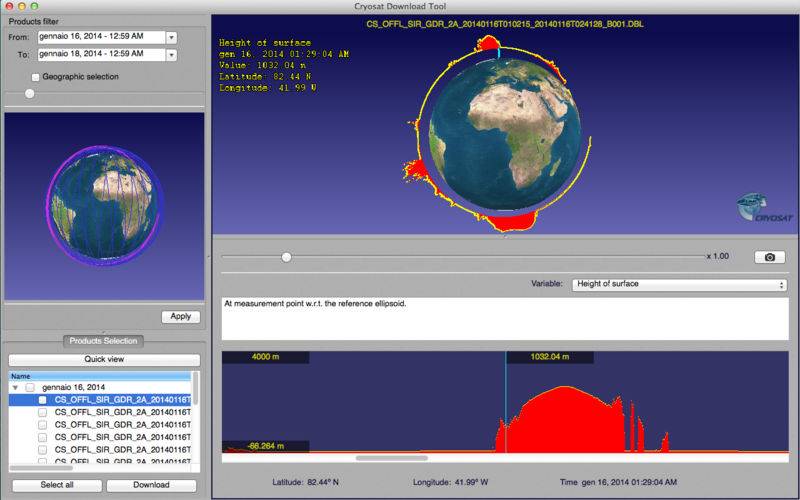Click the camera snapshot button
Screen dimensions: 800x500
769,257
